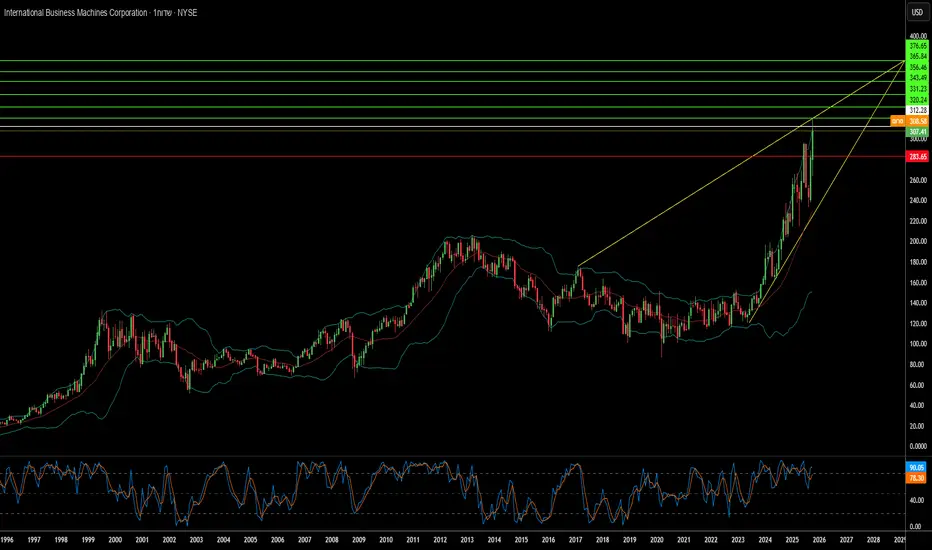Click the green 376.65 price label
This screenshot has height=550, width=932.
(917, 45)
